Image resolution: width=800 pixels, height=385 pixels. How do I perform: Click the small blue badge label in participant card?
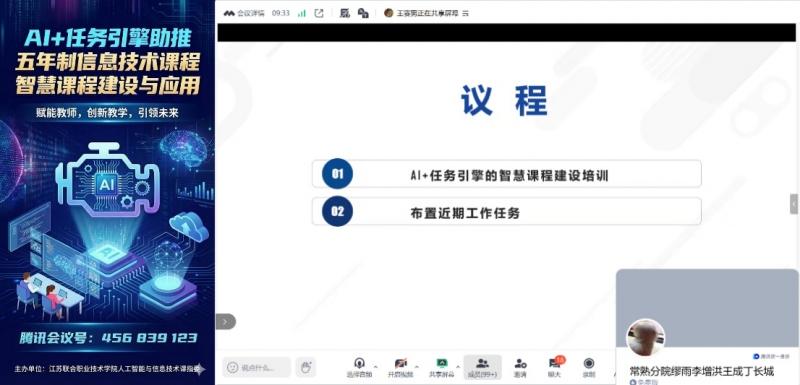tap(771, 356)
